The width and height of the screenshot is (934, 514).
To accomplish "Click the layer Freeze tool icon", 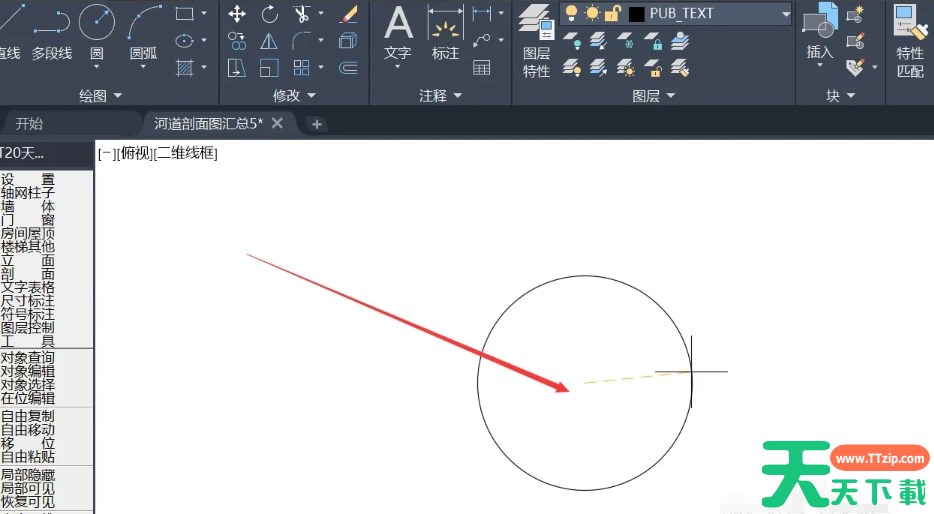I will click(625, 41).
